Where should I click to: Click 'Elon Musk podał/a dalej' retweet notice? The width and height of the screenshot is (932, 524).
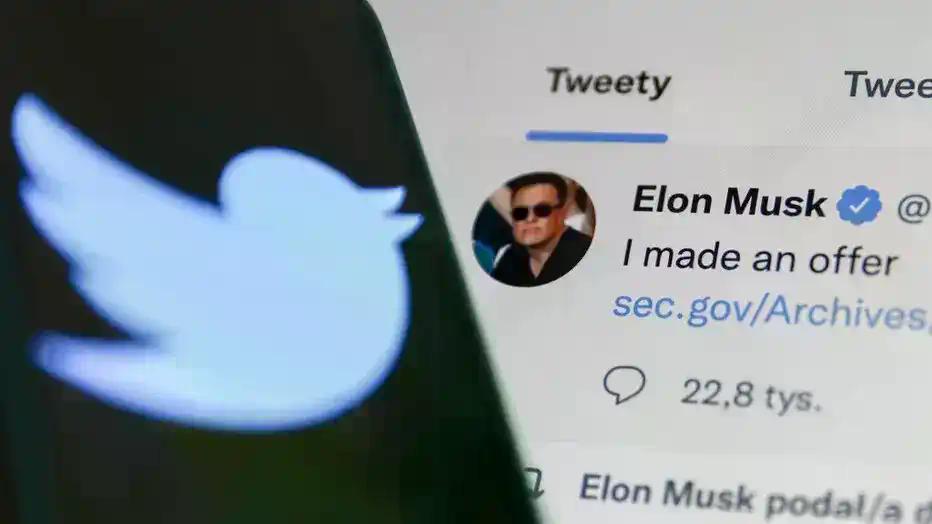(x=755, y=498)
